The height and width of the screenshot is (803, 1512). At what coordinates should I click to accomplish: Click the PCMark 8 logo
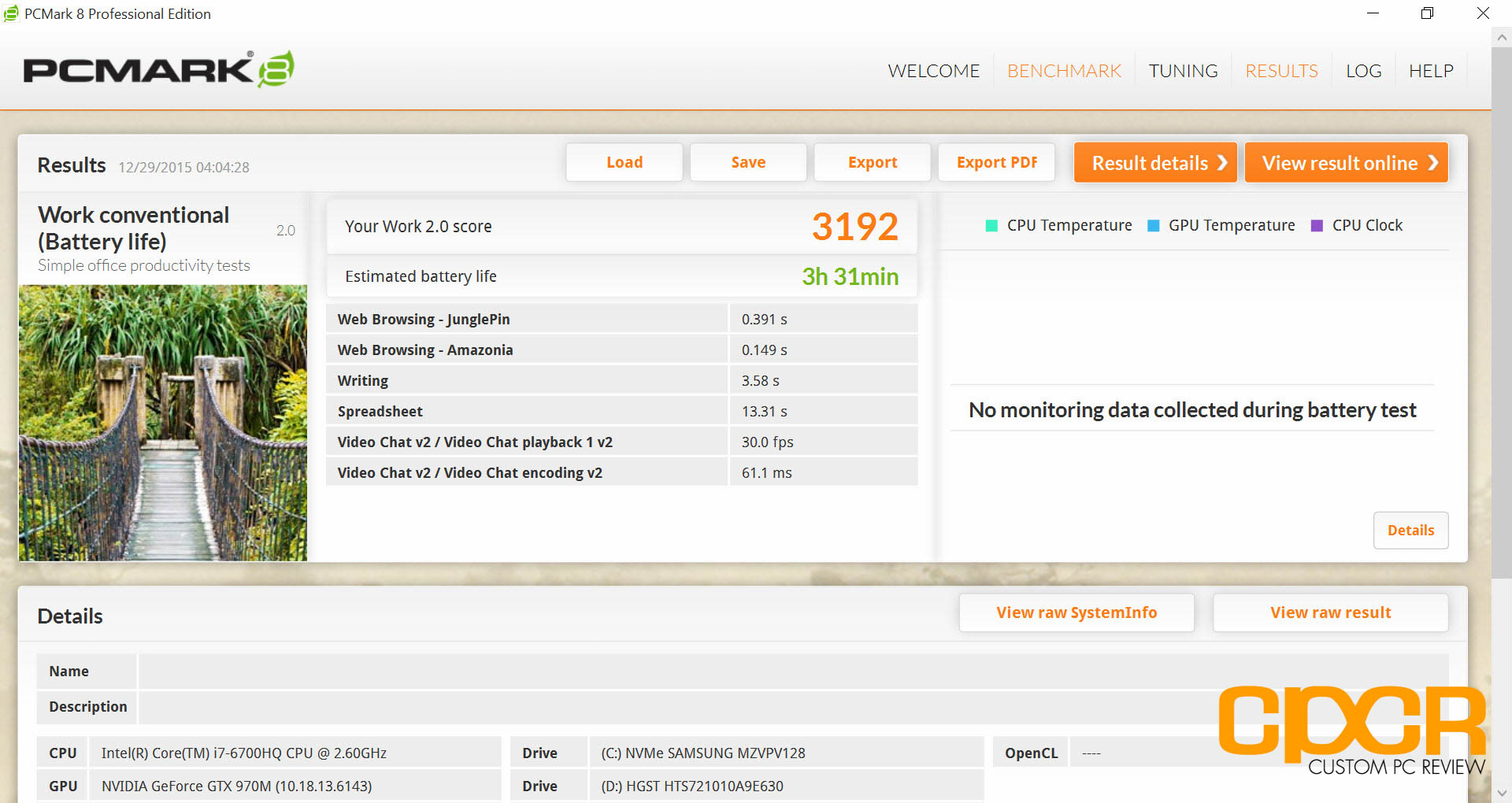(159, 69)
